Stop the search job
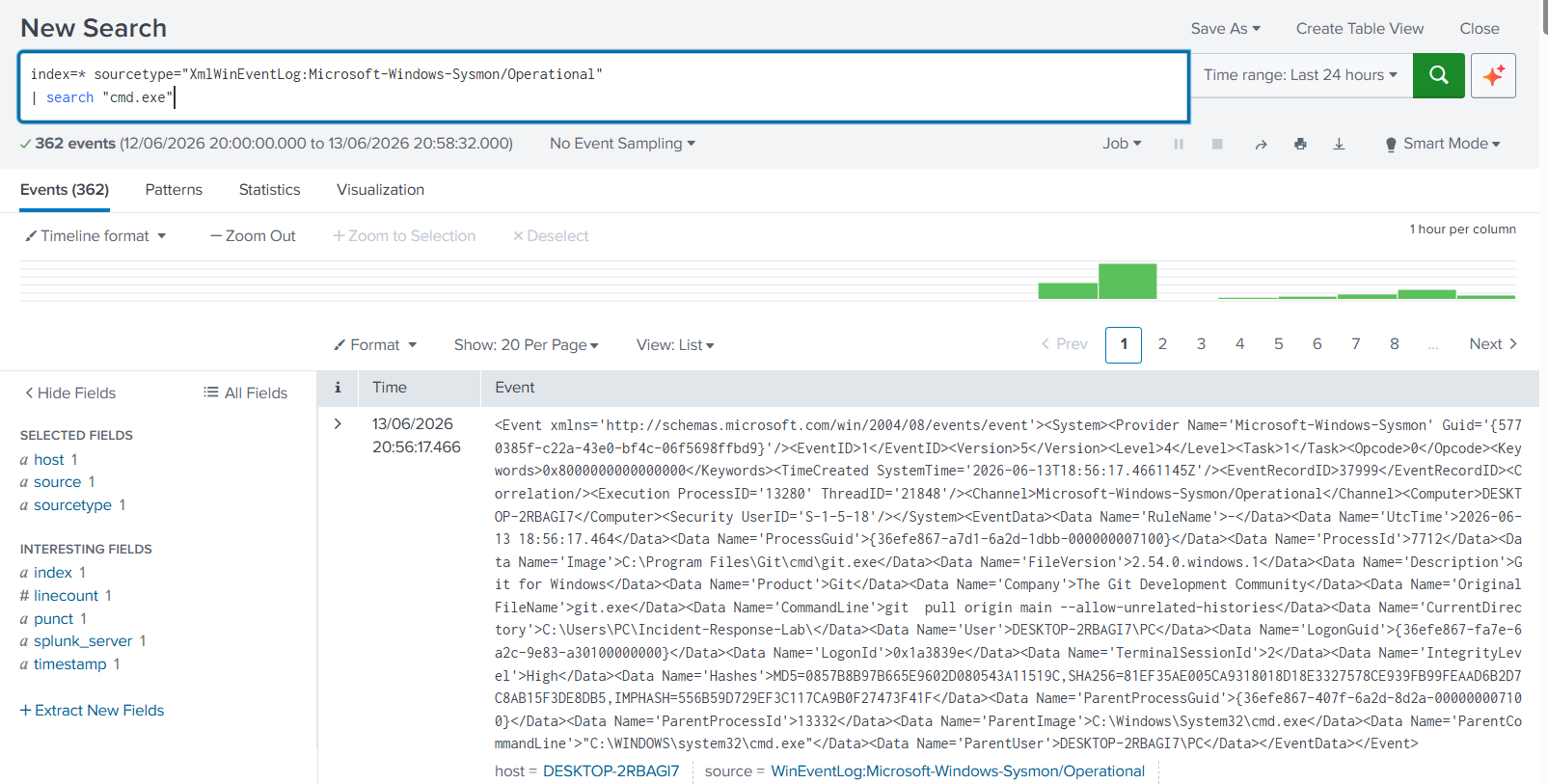The height and width of the screenshot is (784, 1548). coord(1217,144)
